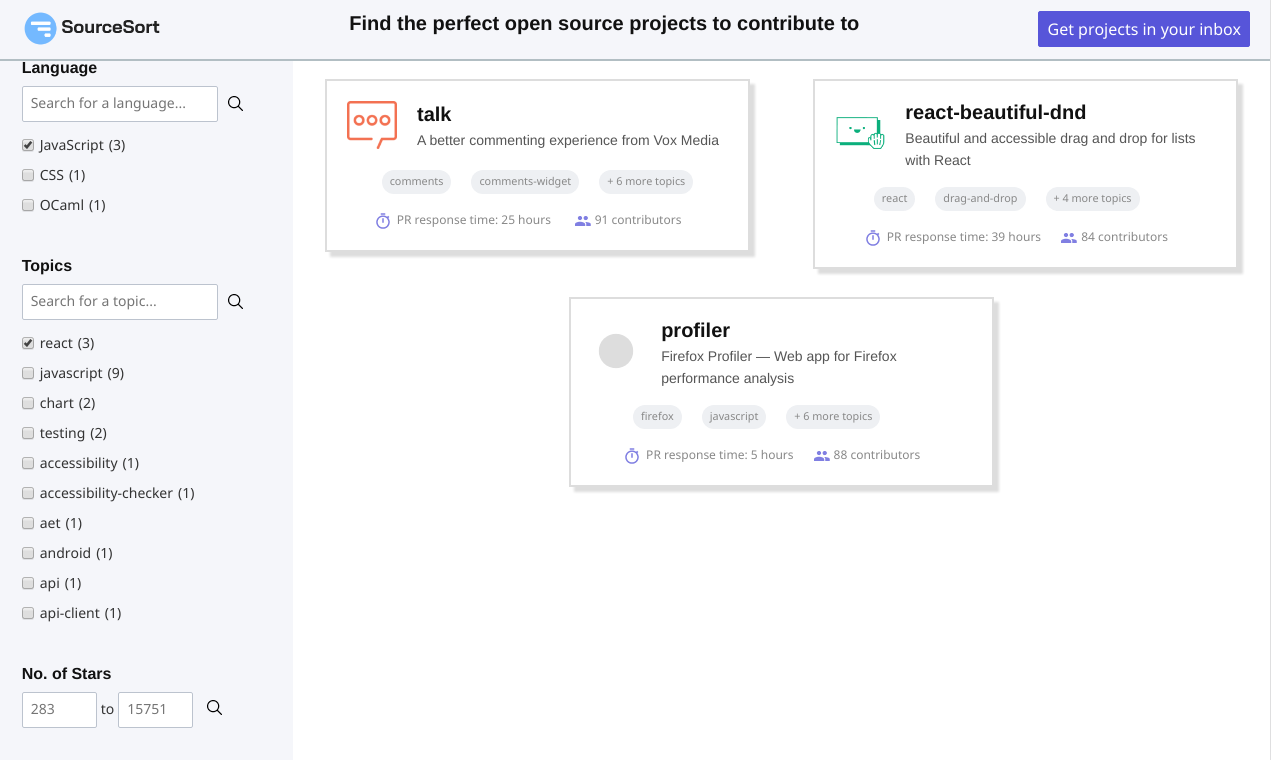The width and height of the screenshot is (1271, 760).
Task: Uncheck the JavaScript language filter
Action: click(x=28, y=145)
